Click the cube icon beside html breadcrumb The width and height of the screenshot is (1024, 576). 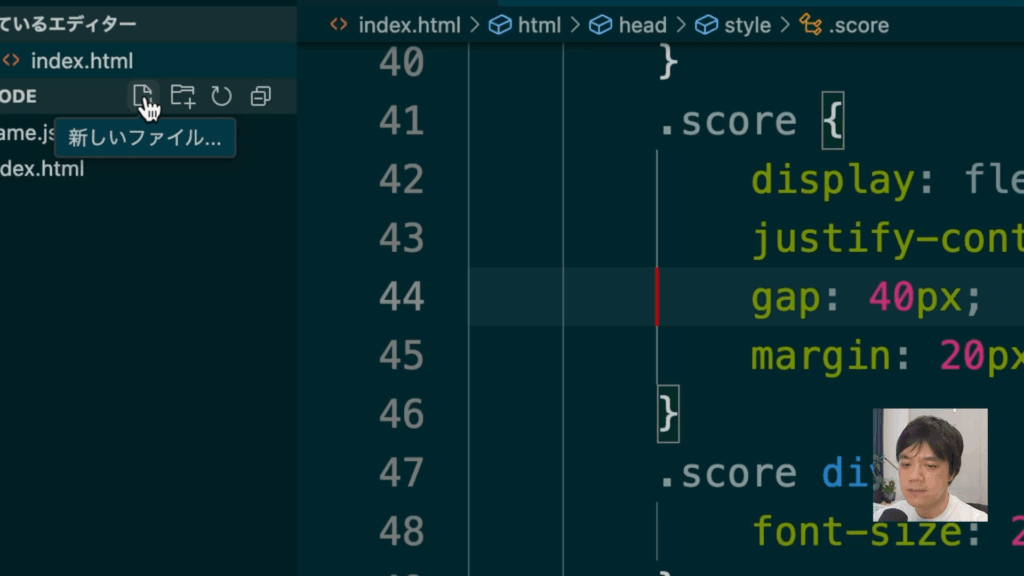click(500, 25)
